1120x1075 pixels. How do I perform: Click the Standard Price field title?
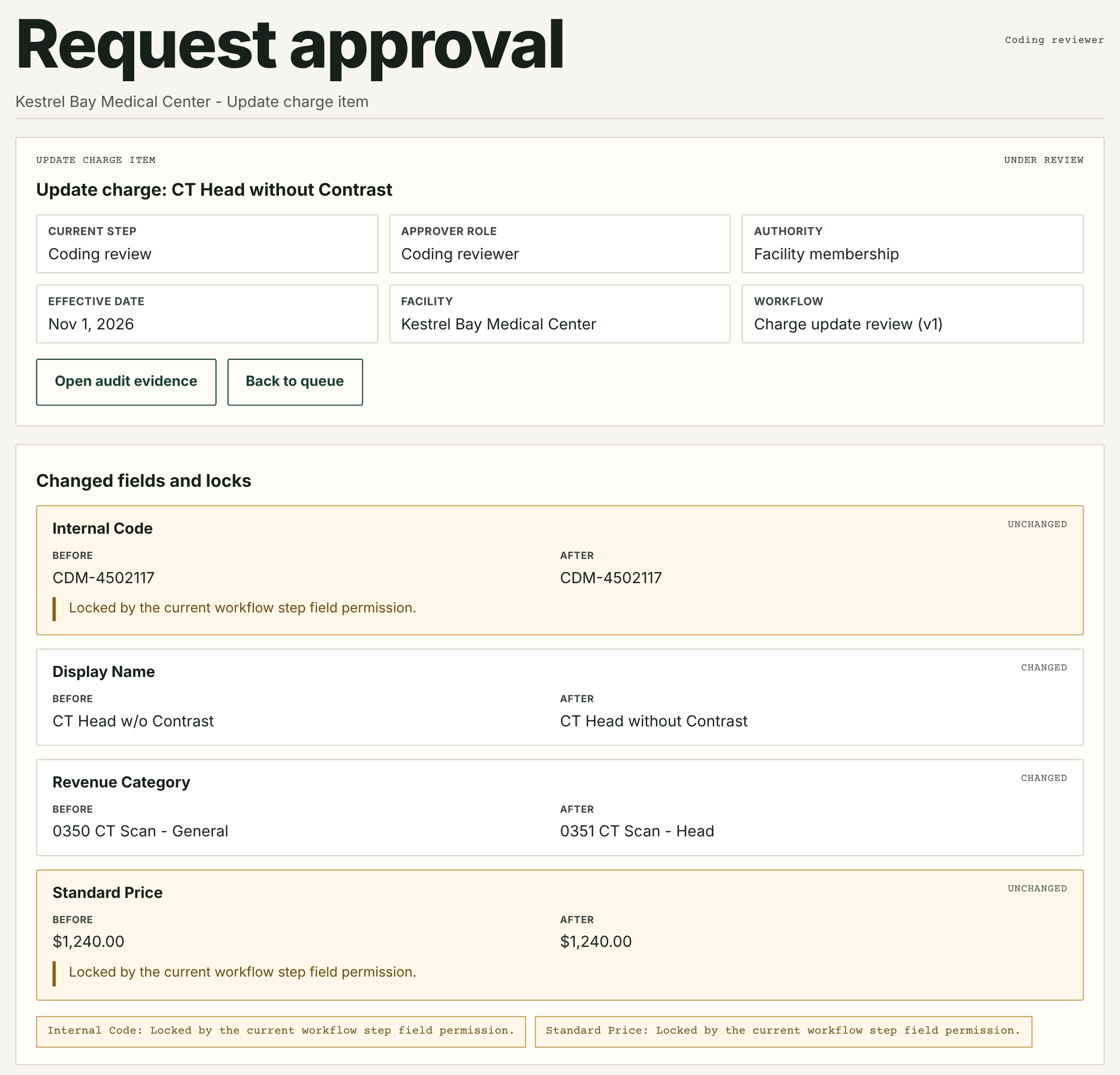[x=107, y=893]
